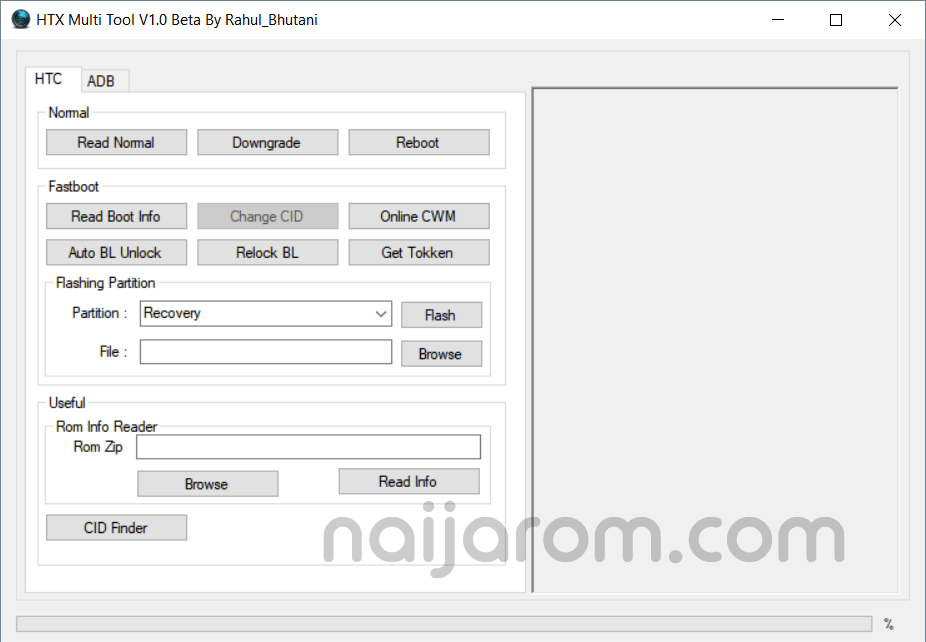Close the HTX Multi Tool window

[x=894, y=19]
